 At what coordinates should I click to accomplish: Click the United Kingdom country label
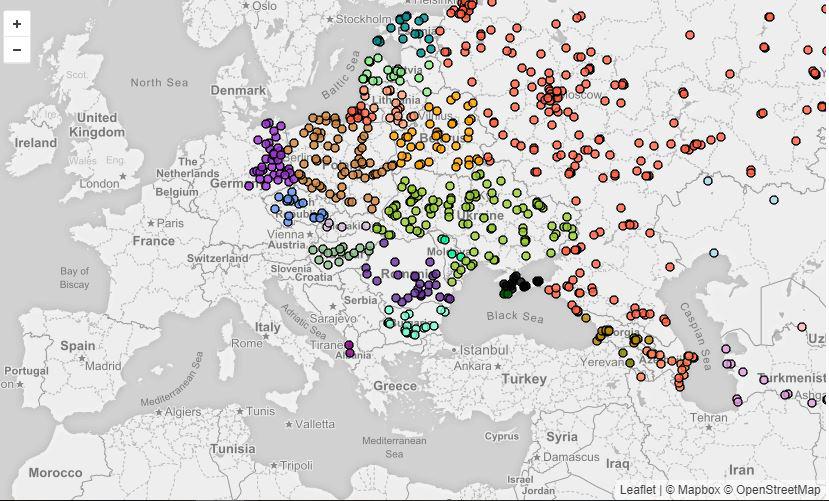(97, 125)
